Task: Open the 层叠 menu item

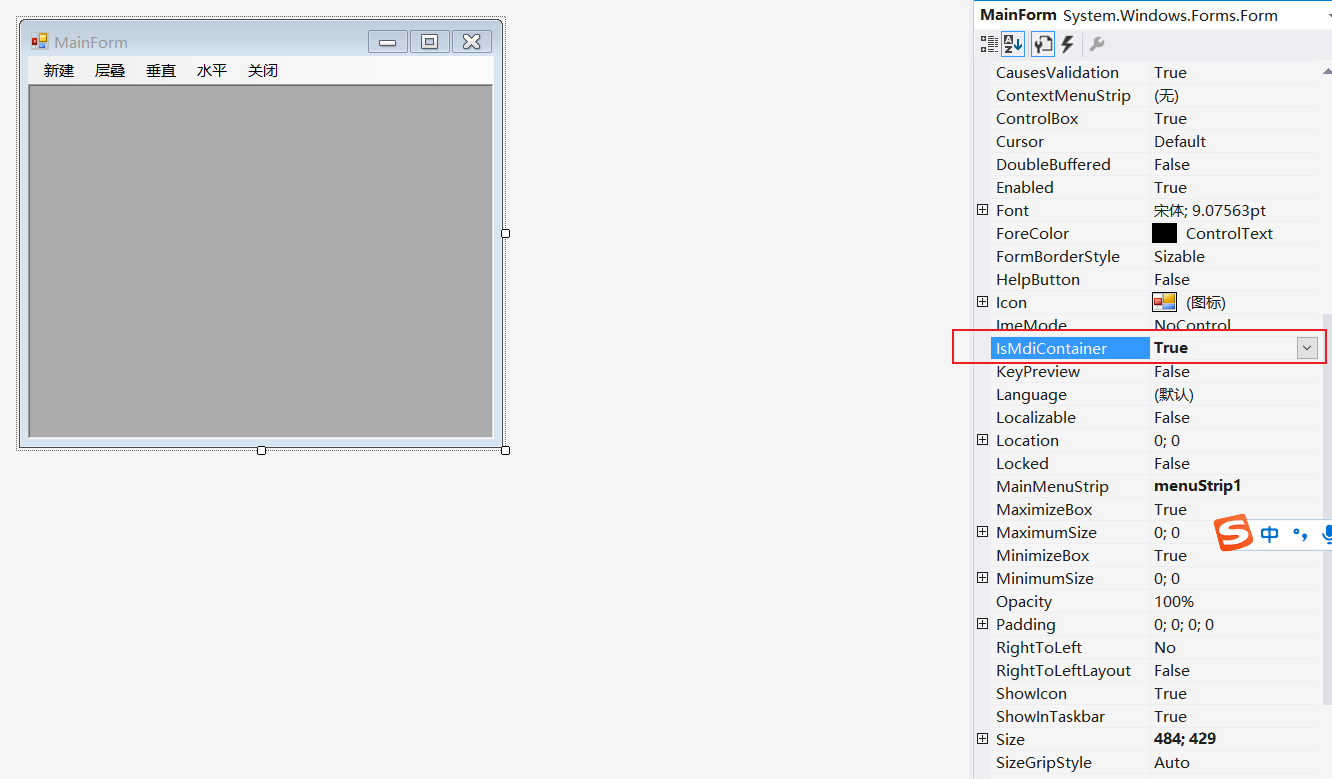Action: coord(110,71)
